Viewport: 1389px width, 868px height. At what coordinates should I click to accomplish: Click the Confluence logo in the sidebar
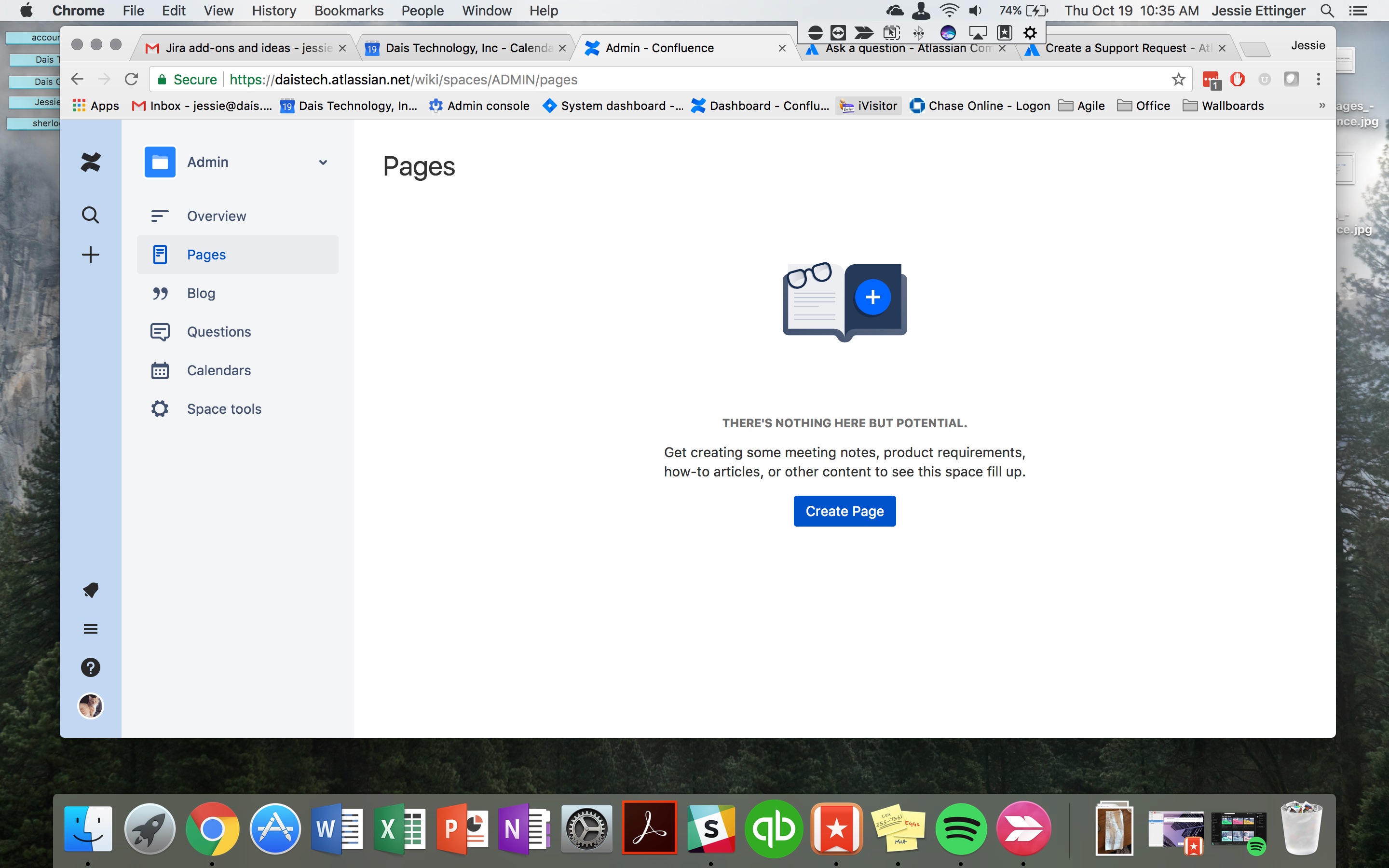pyautogui.click(x=91, y=163)
